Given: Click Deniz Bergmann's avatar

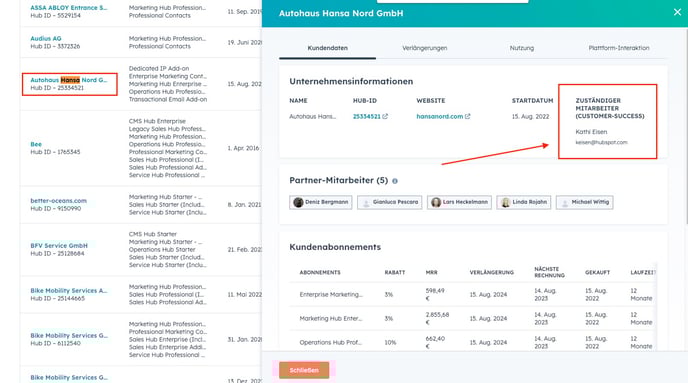Looking at the screenshot, I should pyautogui.click(x=298, y=202).
